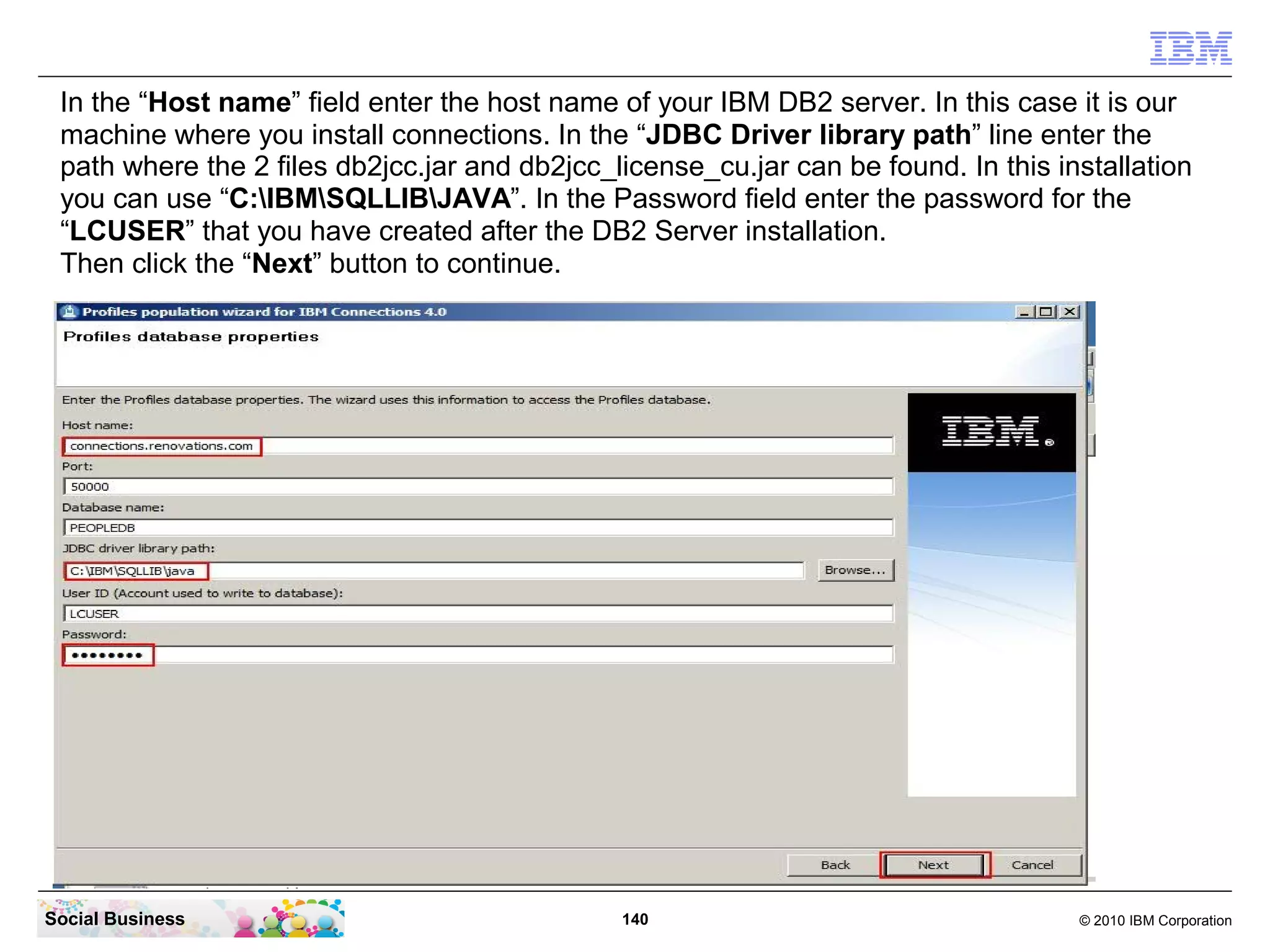Click 'Profiles database properties' heading
1270x952 pixels.
click(191, 337)
